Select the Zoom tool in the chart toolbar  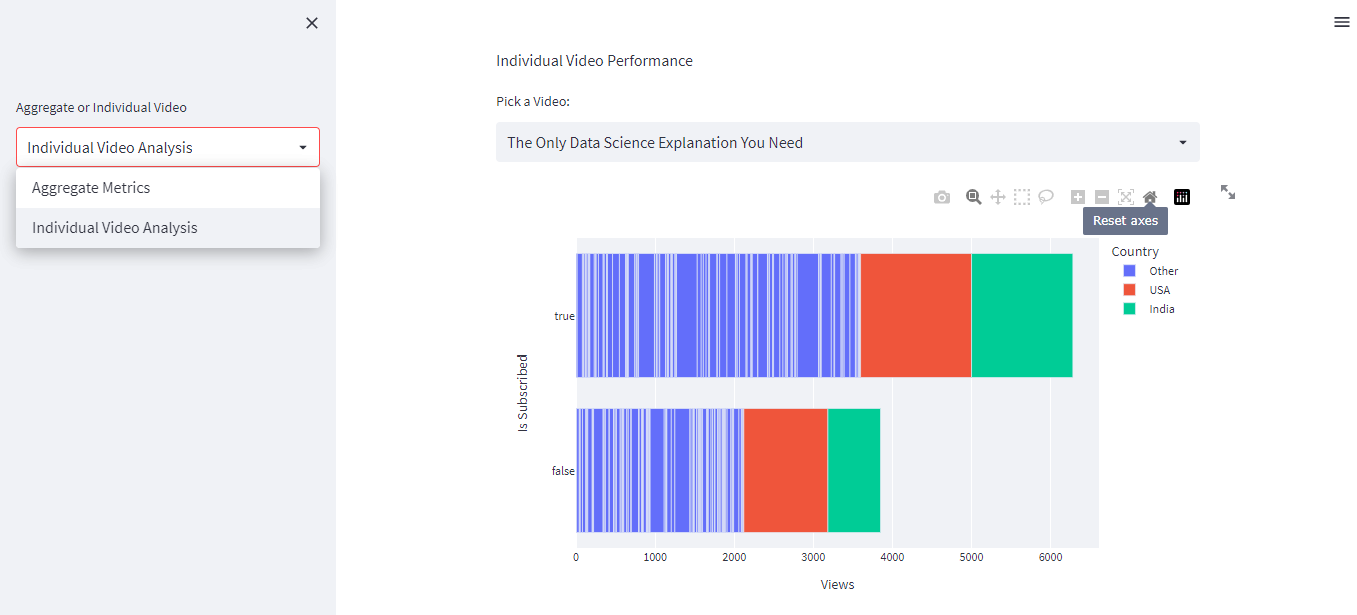[972, 196]
